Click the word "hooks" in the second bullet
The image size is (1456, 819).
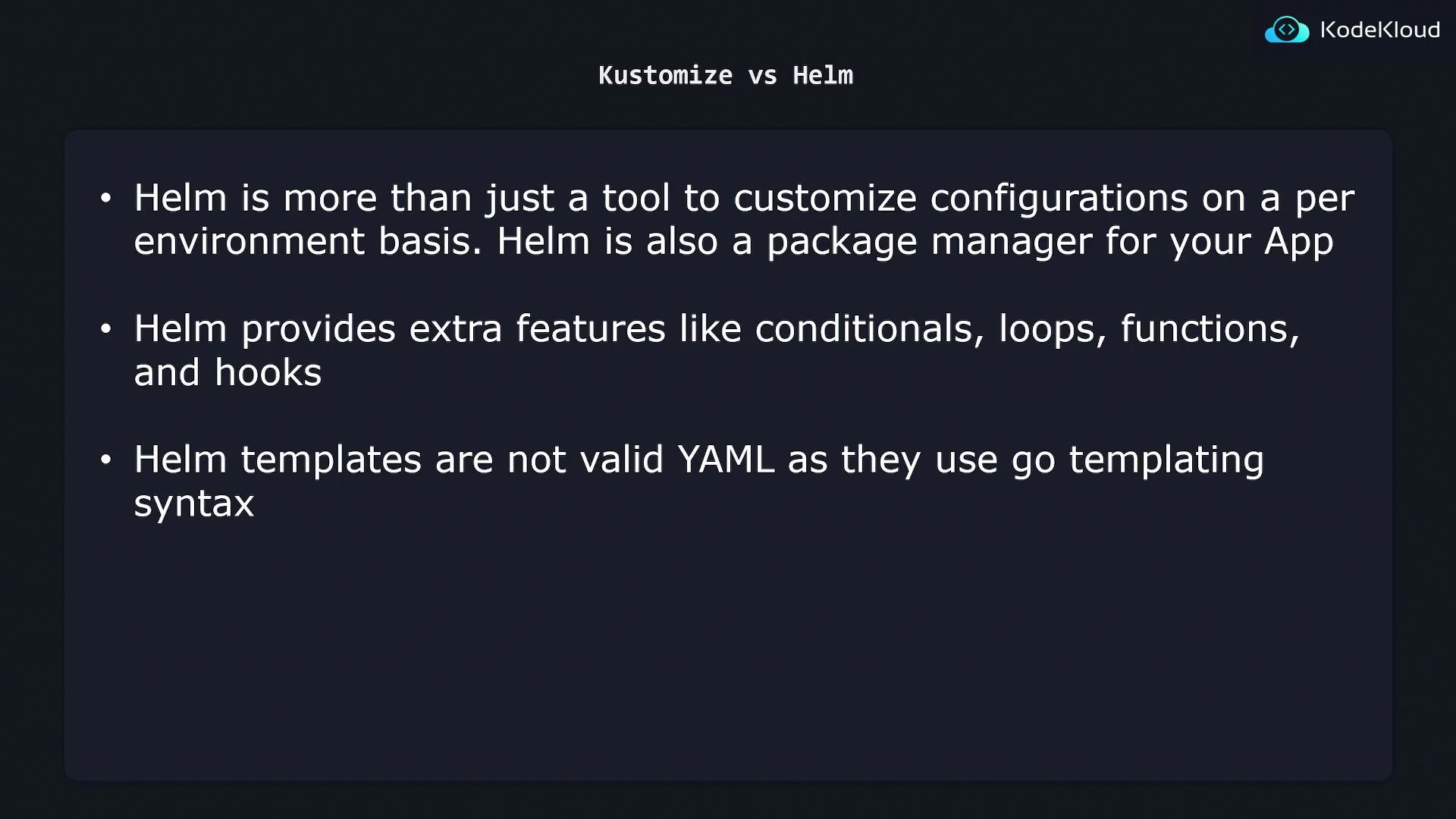click(x=268, y=373)
